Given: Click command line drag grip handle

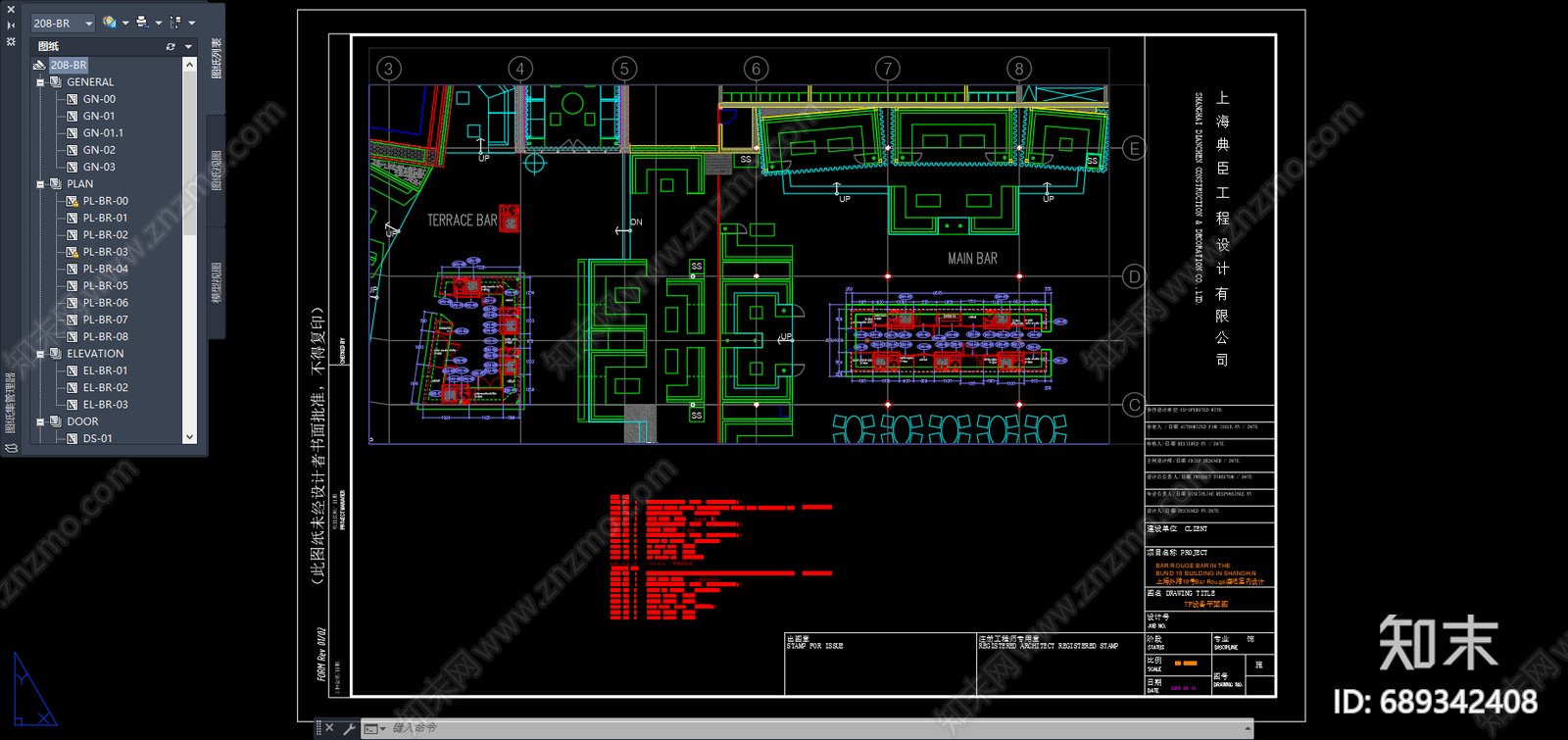Looking at the screenshot, I should coord(318,728).
